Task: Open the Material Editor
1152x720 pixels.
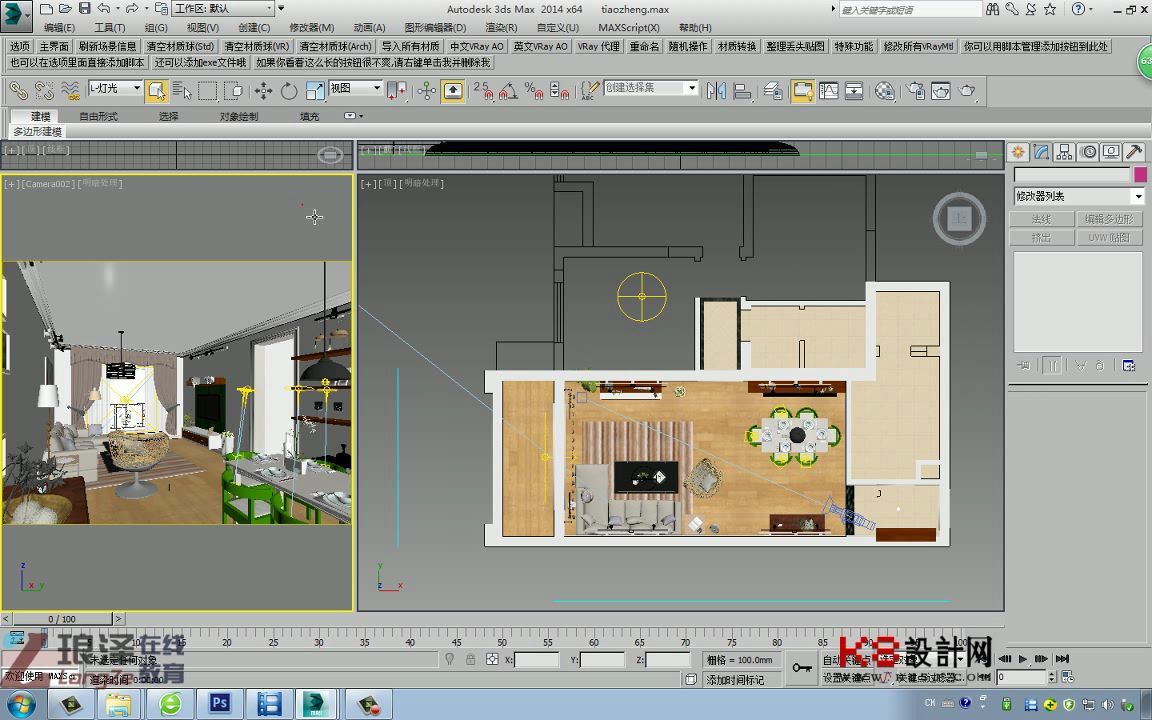Action: point(885,90)
